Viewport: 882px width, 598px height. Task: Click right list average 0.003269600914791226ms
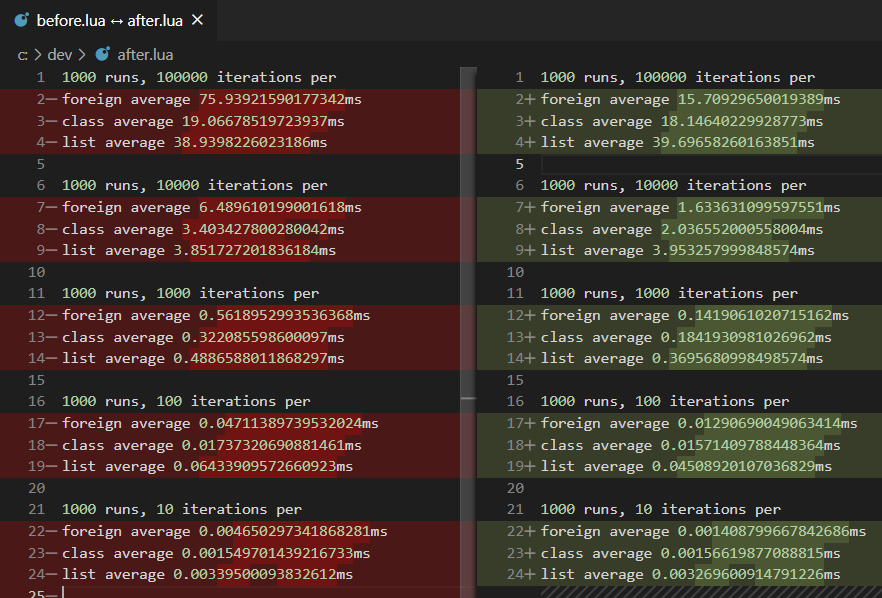pos(690,575)
